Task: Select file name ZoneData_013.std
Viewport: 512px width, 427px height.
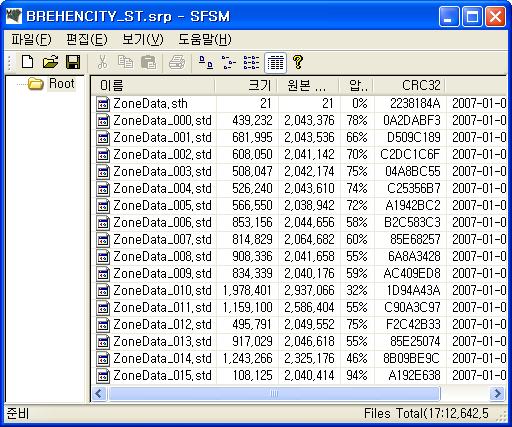Action: click(x=162, y=342)
